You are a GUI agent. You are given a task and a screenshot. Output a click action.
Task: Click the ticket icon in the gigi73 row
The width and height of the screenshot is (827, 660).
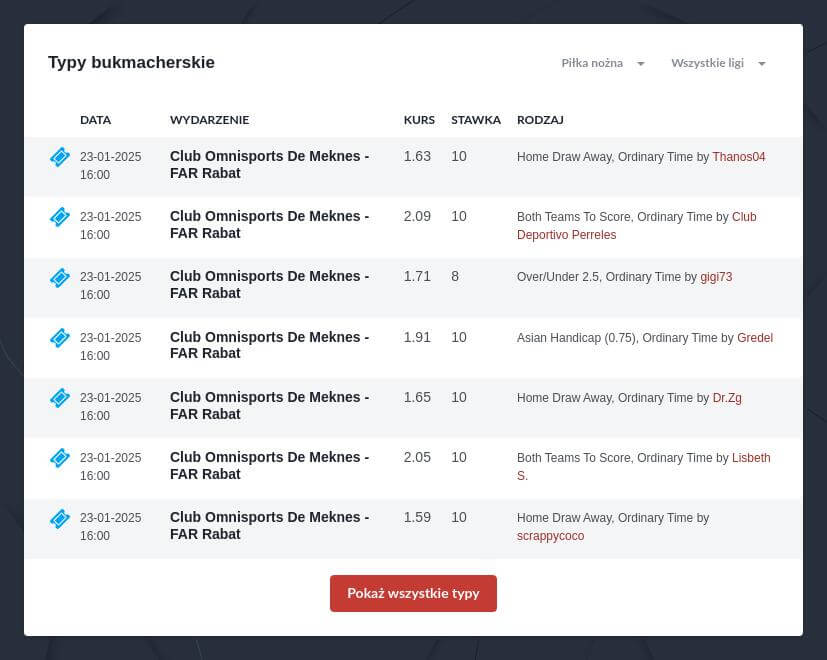click(x=60, y=278)
